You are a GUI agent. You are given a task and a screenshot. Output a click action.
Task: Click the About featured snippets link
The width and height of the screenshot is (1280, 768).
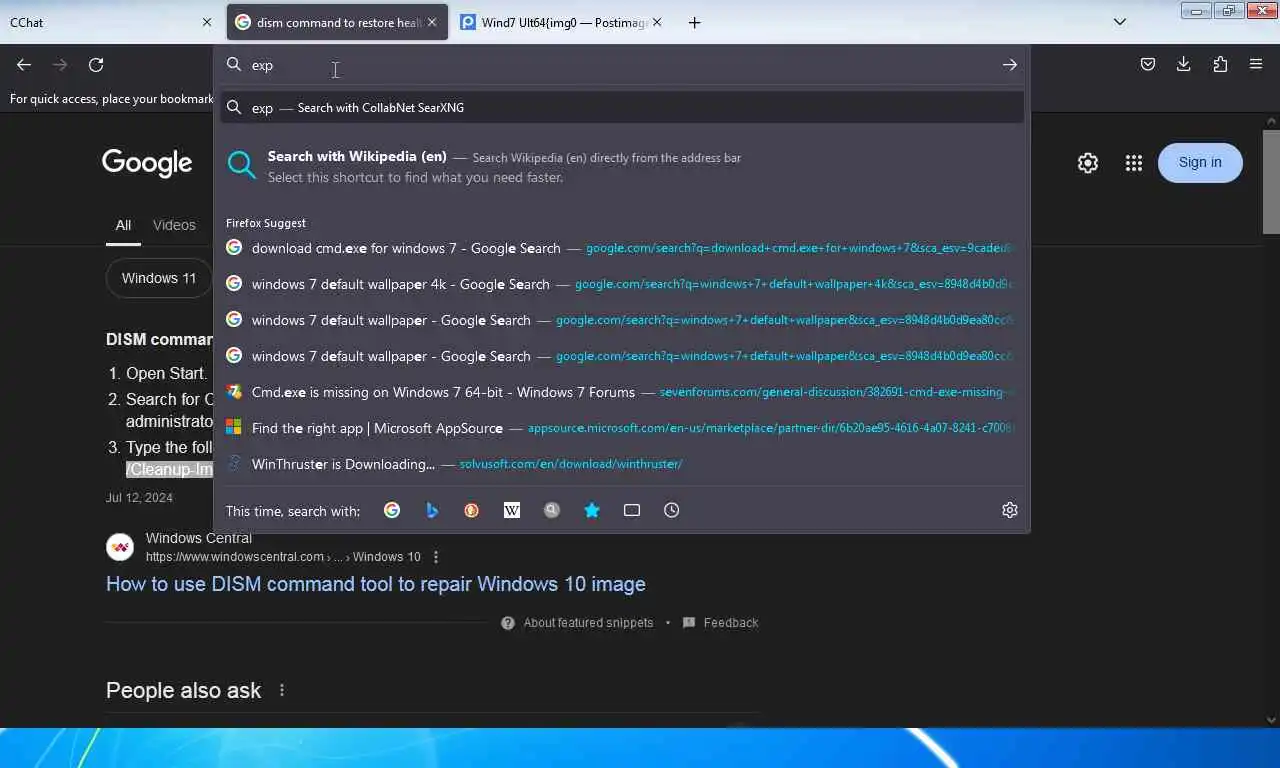coord(588,623)
